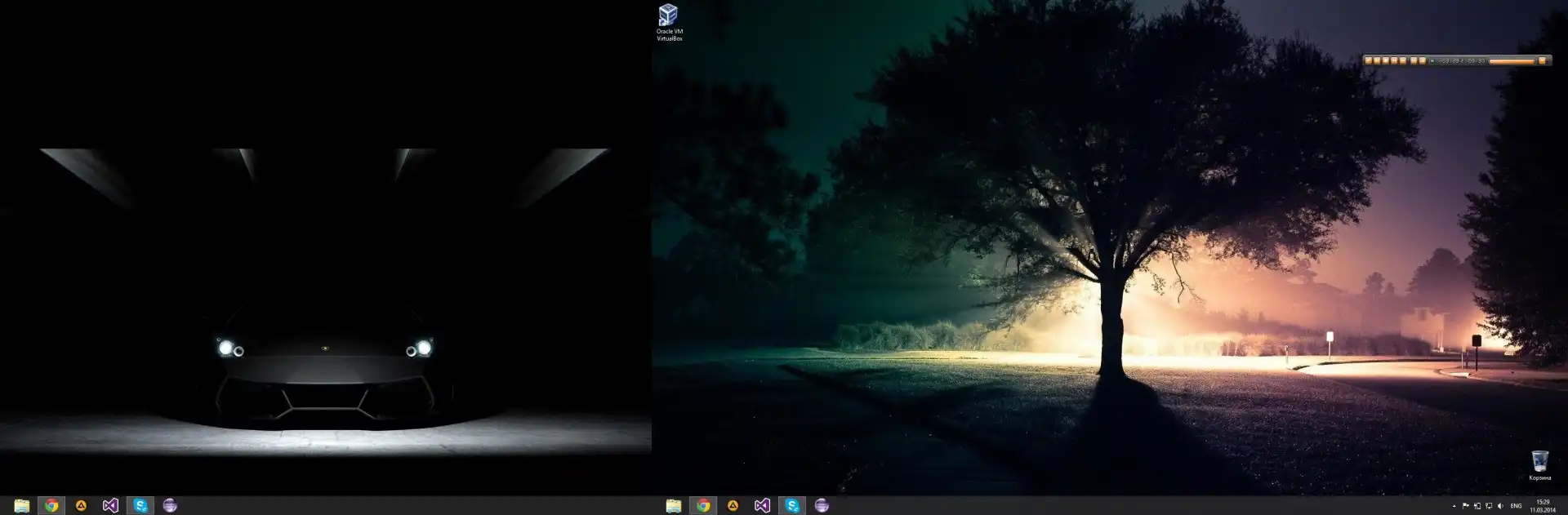
Task: Adjust the orange slider in player widget
Action: click(x=1512, y=61)
